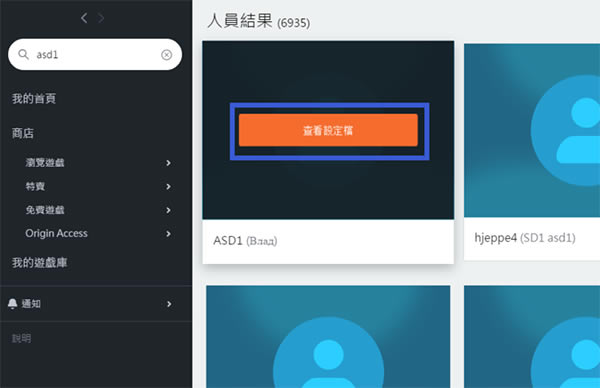Open the avatar card below ASD1
This screenshot has width=600, height=388.
pos(328,337)
